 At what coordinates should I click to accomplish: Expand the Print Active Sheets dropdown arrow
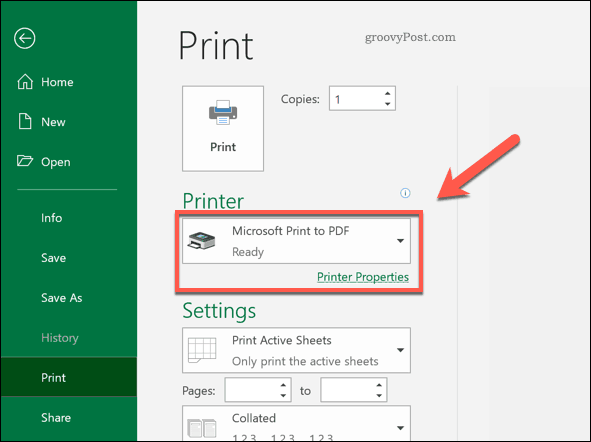[400, 350]
